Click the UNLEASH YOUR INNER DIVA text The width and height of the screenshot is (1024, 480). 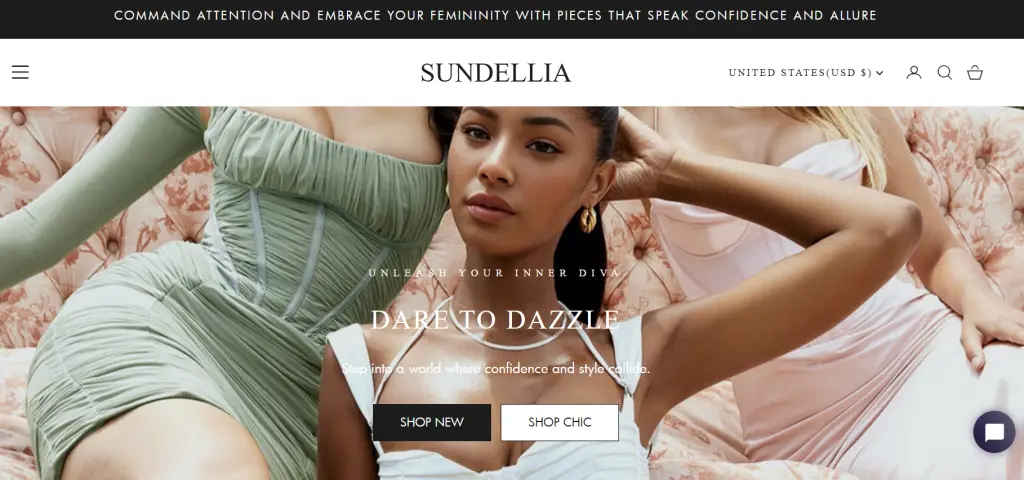(x=495, y=273)
